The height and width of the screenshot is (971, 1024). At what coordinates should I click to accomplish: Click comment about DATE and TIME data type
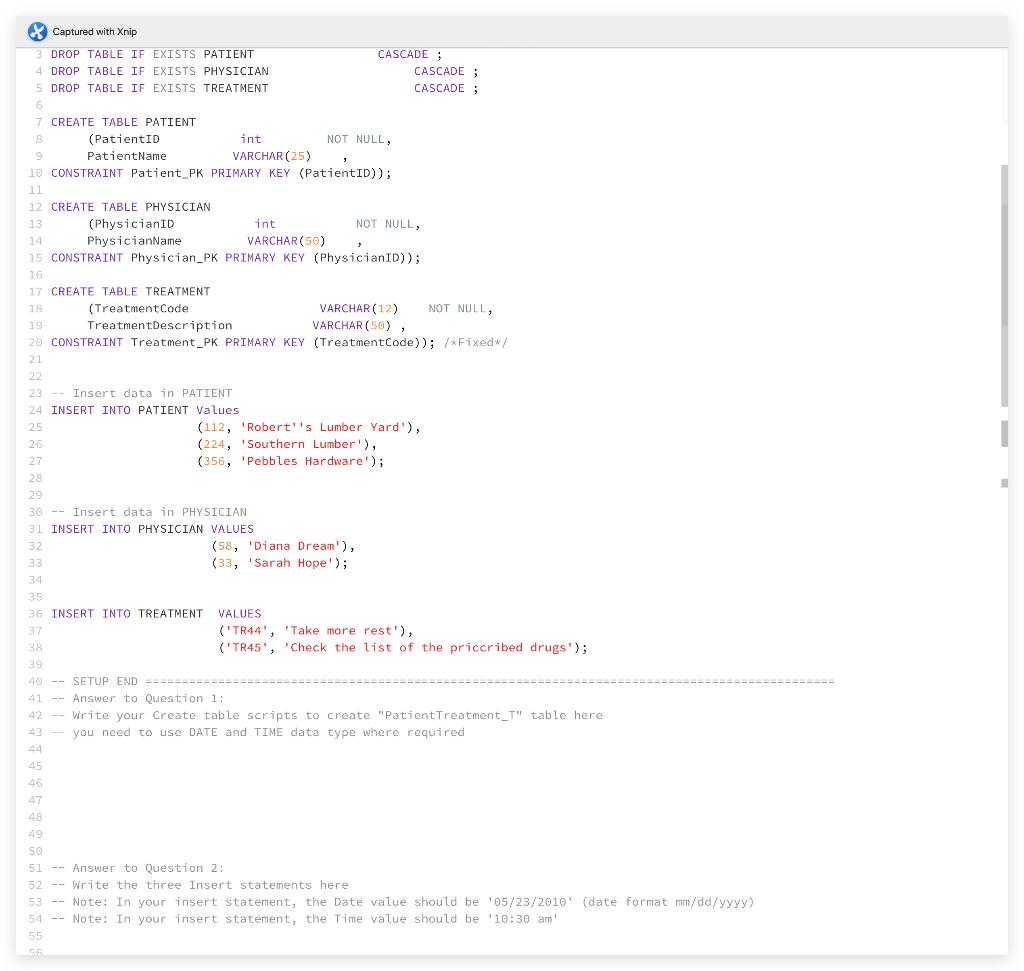click(257, 733)
